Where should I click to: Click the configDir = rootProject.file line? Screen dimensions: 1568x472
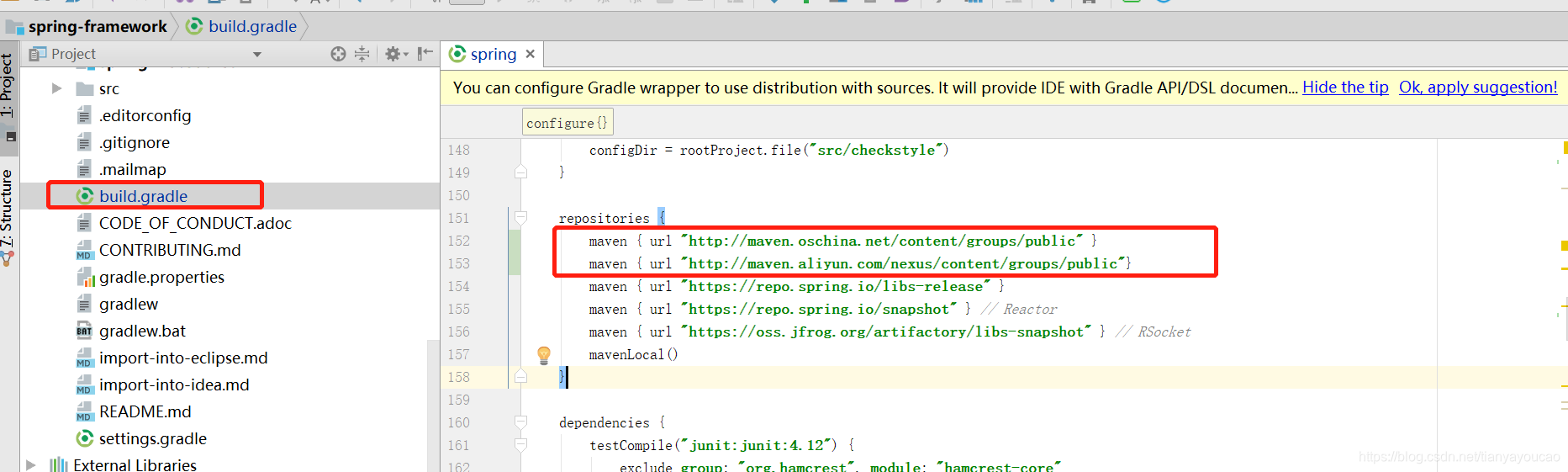[768, 150]
